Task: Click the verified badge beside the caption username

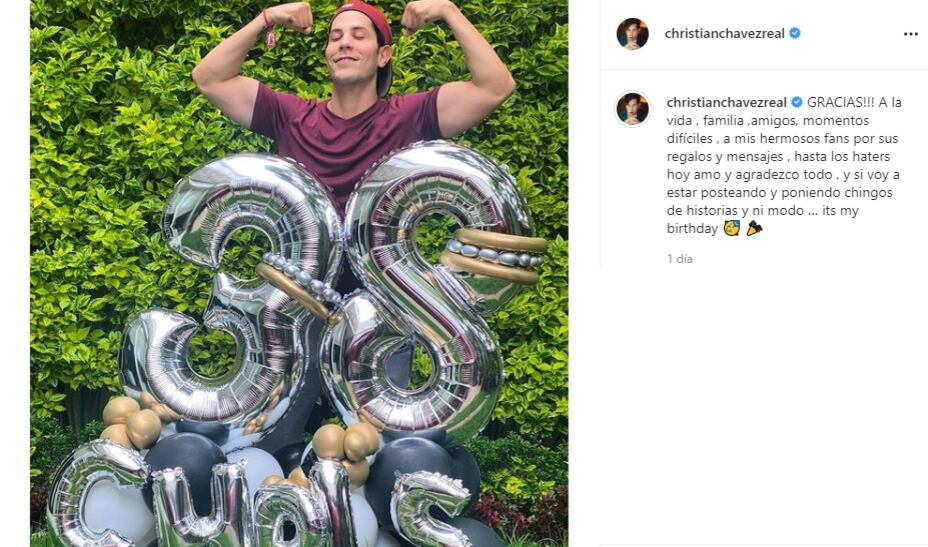Action: pyautogui.click(x=797, y=102)
